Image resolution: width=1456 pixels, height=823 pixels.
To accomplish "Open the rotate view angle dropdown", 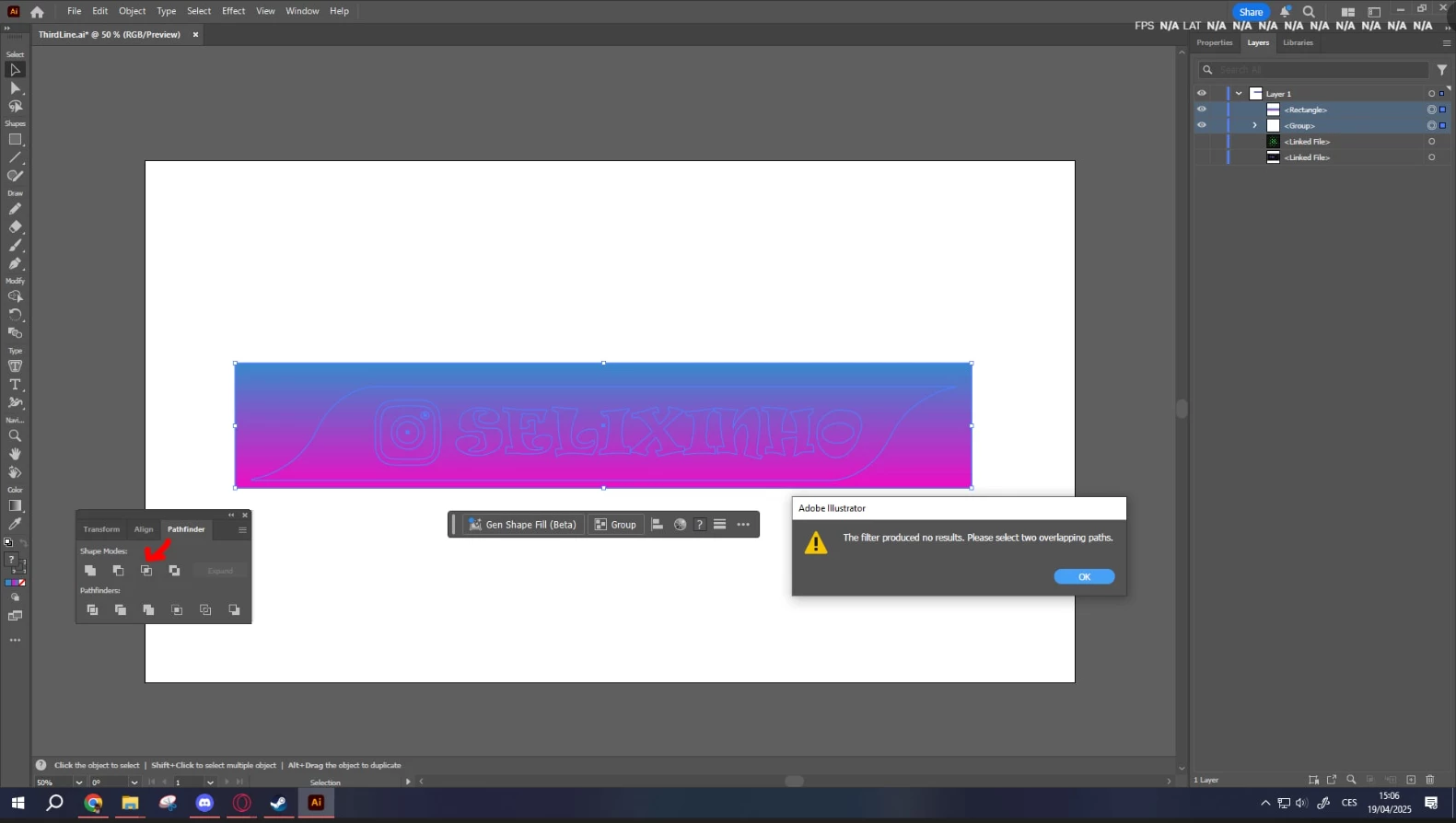I will (x=134, y=782).
